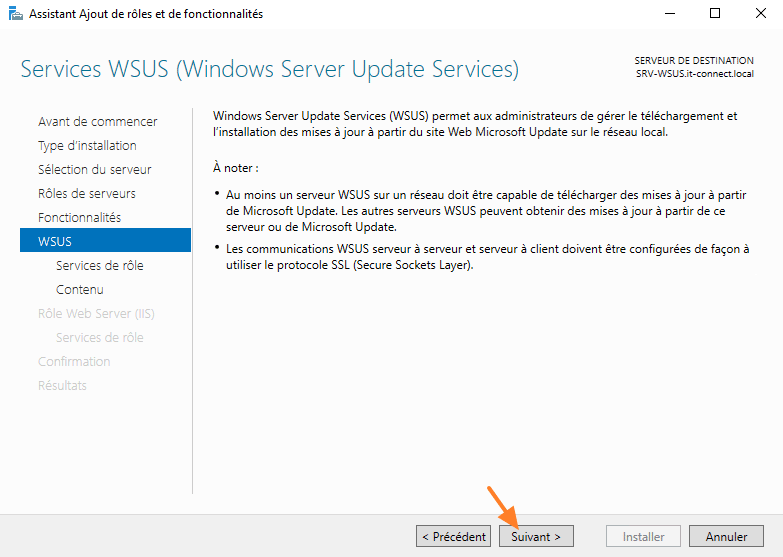
Task: Select the highlighted WSUS step
Action: tap(104, 241)
